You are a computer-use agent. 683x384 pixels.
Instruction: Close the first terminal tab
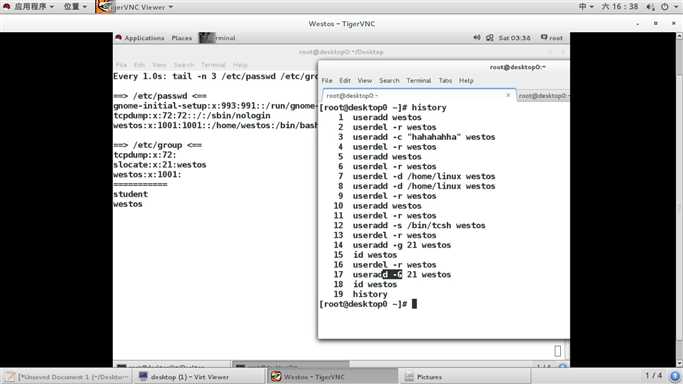point(508,95)
